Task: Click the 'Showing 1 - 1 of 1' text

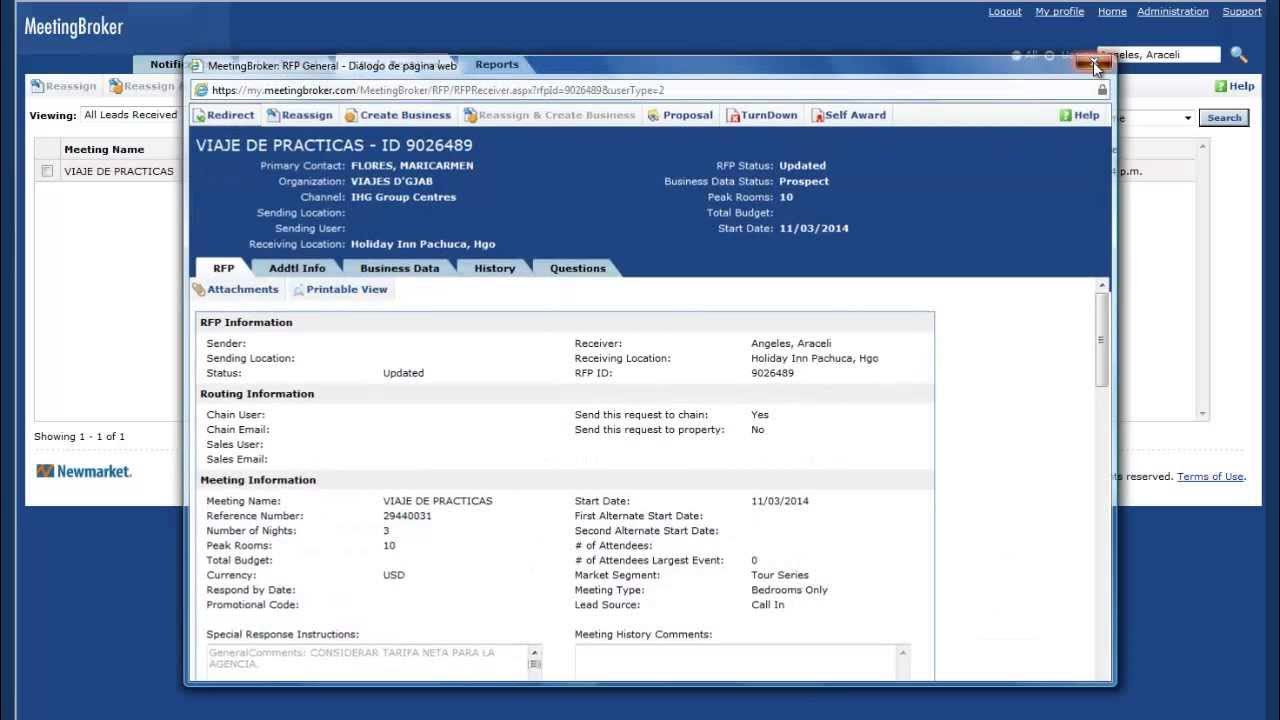Action: [80, 437]
